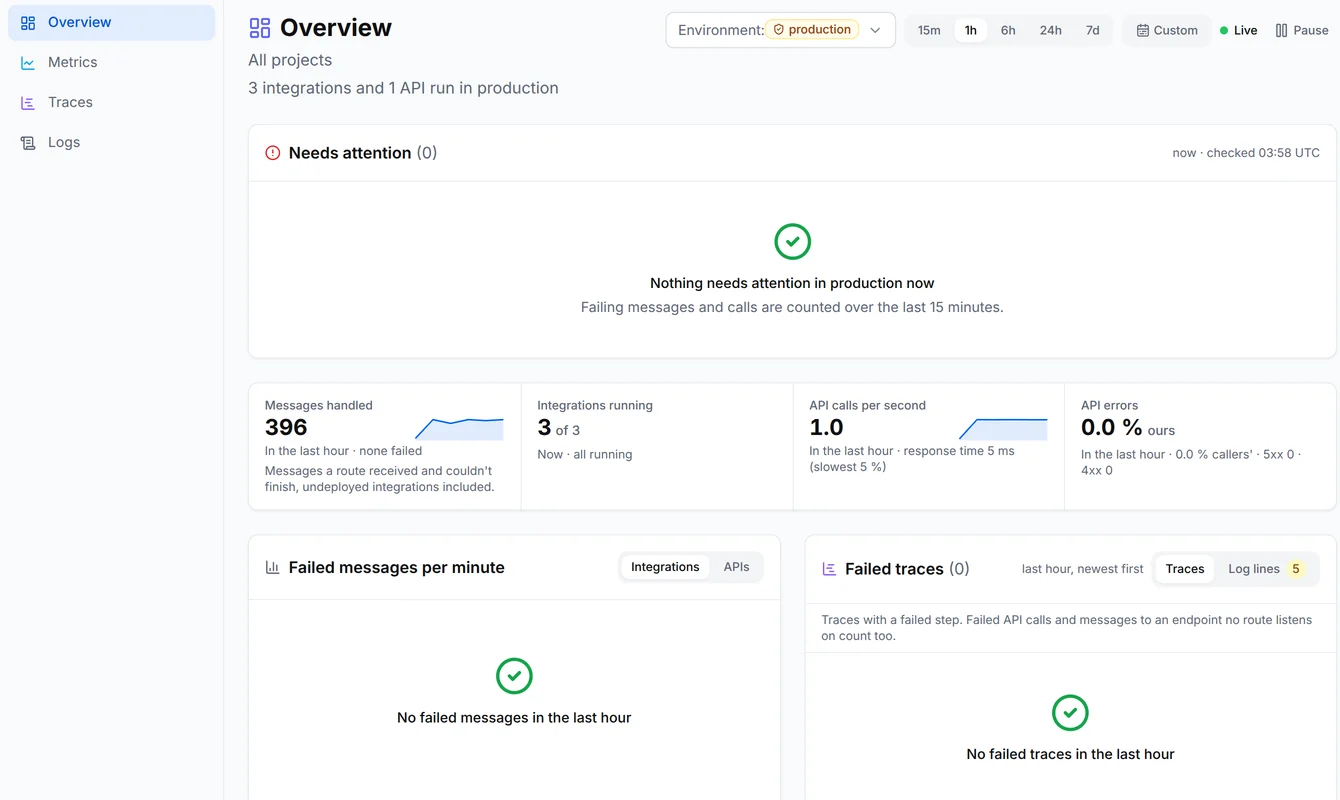Click green checkmark in Needs attention panel
This screenshot has width=1340, height=800.
coord(792,241)
